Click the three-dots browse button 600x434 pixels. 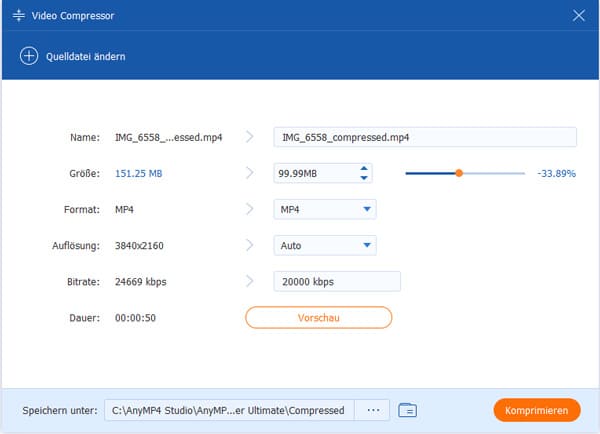tap(372, 410)
